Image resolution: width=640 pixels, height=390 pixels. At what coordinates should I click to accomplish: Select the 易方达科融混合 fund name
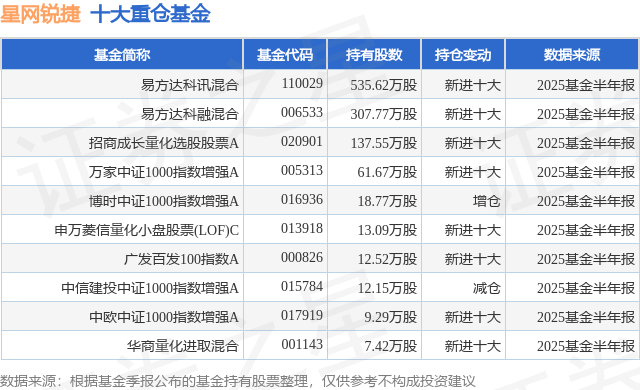tap(189, 114)
